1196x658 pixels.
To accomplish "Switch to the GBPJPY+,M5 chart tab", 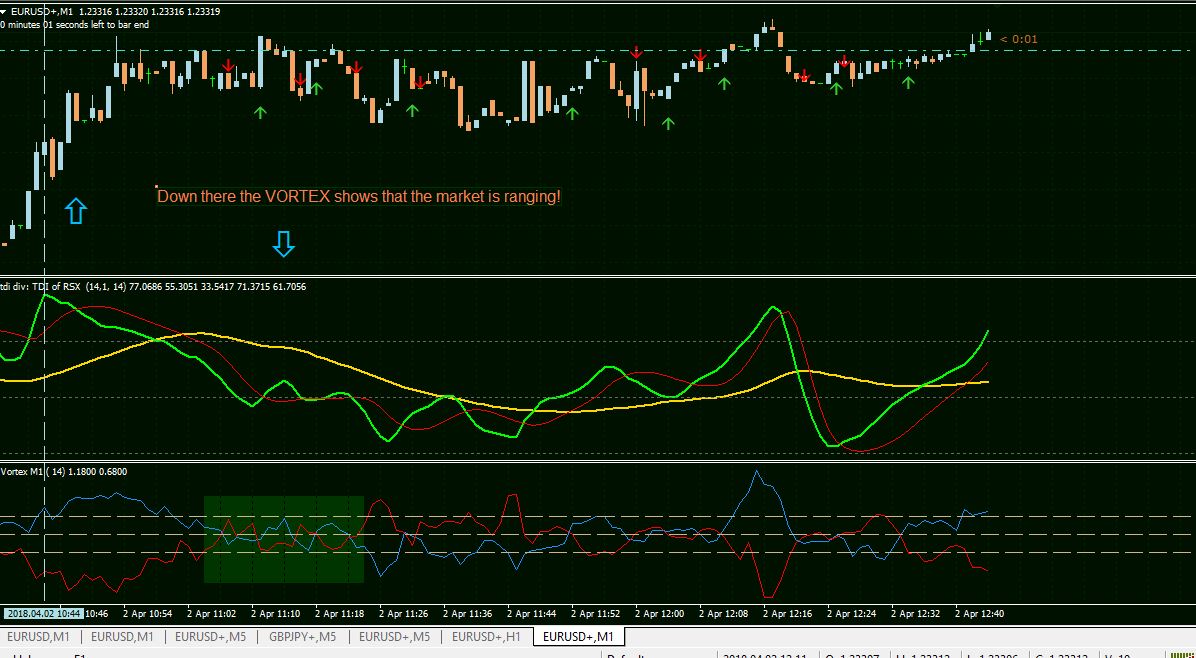I will tap(303, 637).
